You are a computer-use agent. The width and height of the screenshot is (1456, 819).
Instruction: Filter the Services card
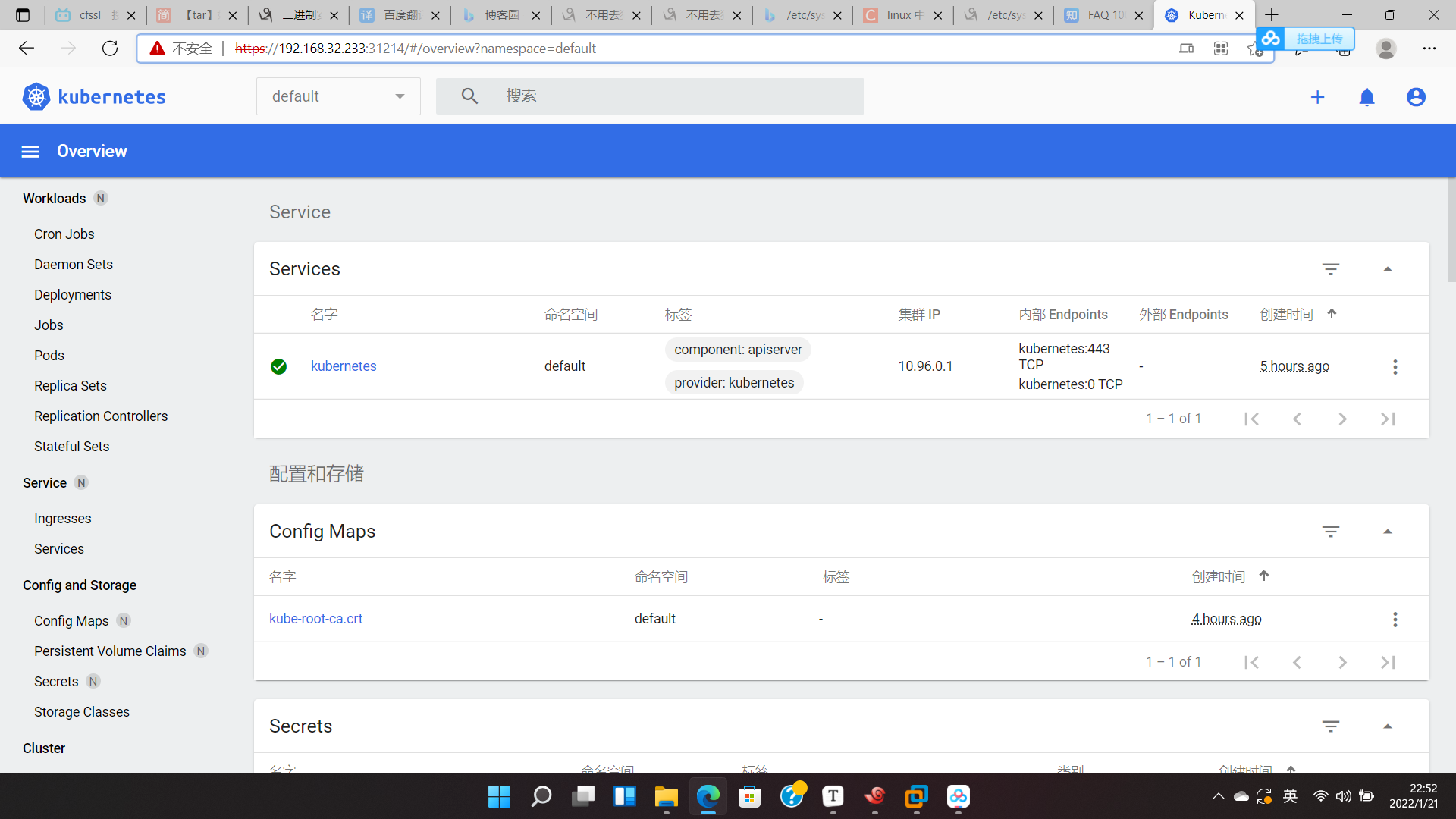click(x=1331, y=269)
